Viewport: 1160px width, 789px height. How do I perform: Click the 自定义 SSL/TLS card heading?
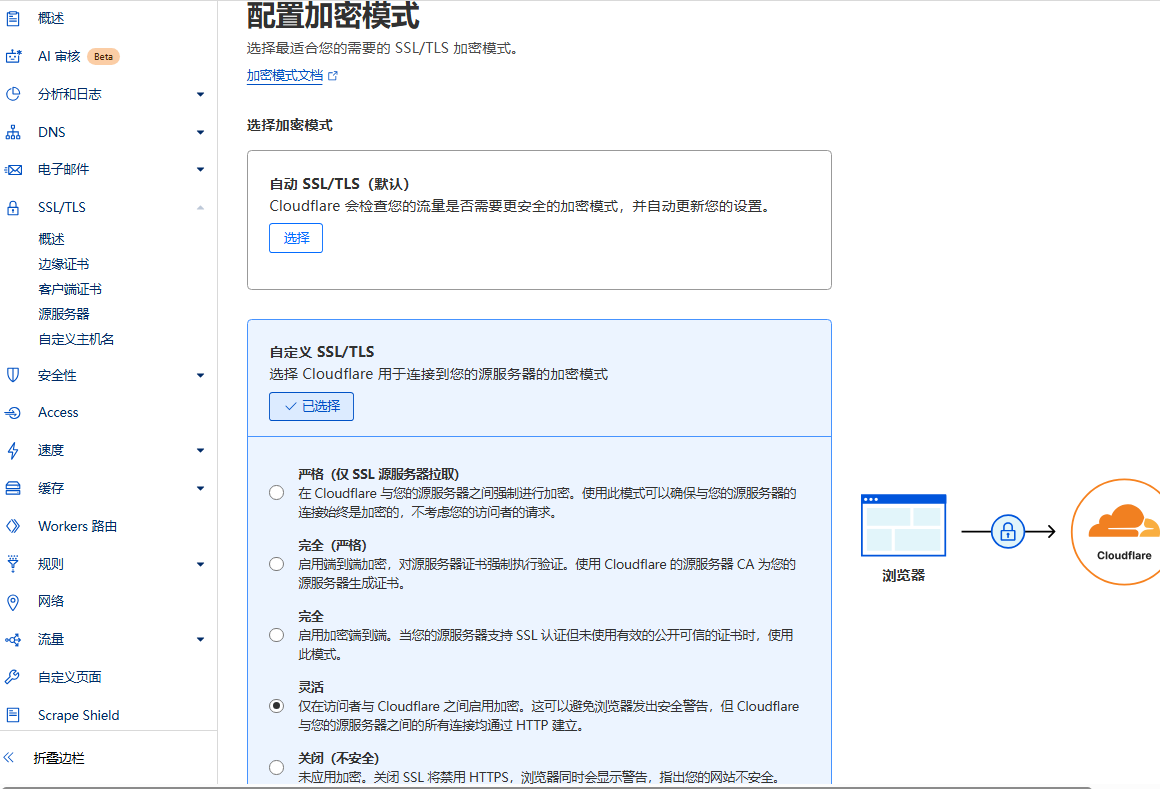pos(322,352)
